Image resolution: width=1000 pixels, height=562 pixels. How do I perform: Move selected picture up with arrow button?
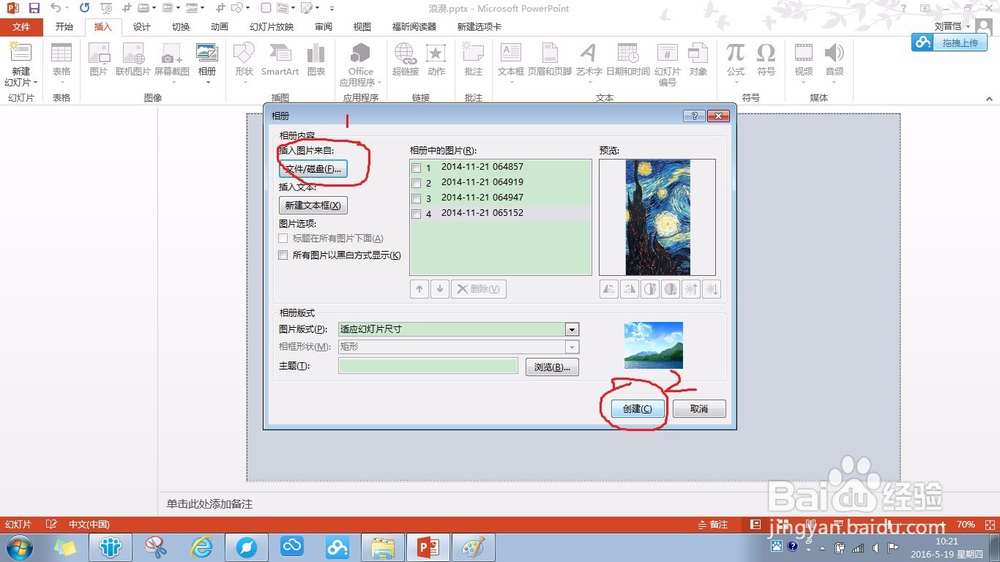419,289
